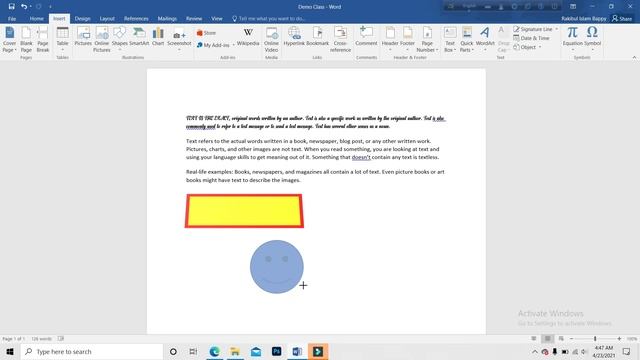Open the Windows Start menu
Screen dimensions: 640x360
10,351
